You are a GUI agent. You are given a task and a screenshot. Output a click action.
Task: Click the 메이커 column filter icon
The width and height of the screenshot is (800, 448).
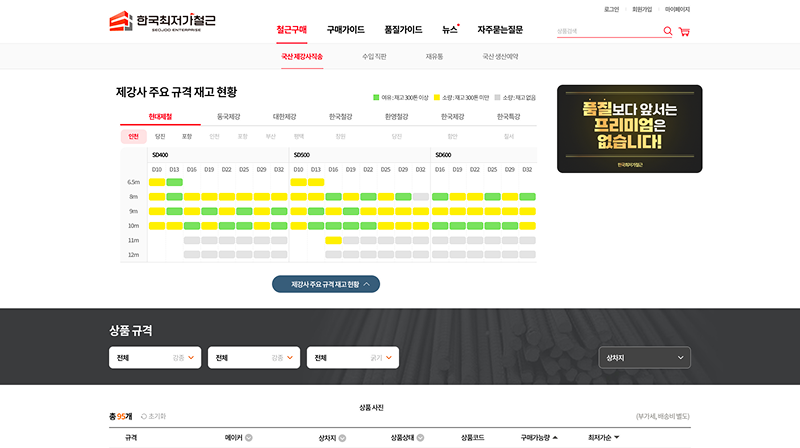point(249,438)
